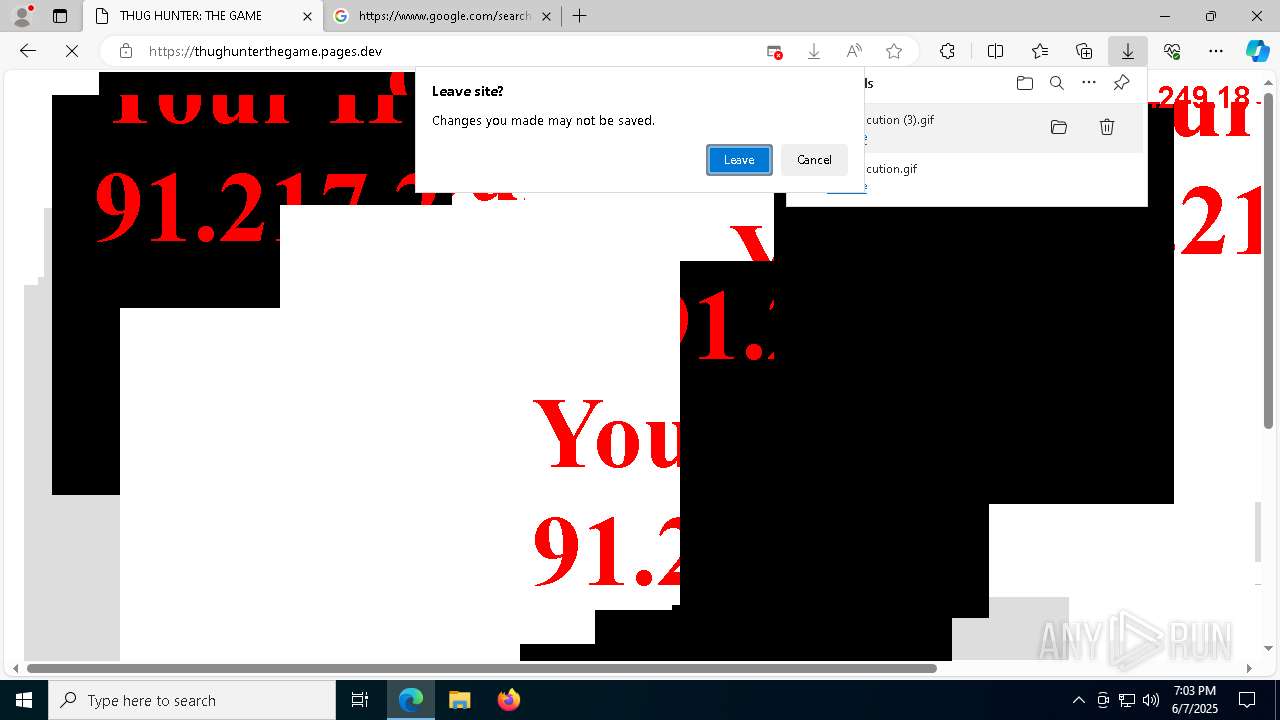Image resolution: width=1280 pixels, height=720 pixels.
Task: Select the cution.gif download entry
Action: click(966, 176)
